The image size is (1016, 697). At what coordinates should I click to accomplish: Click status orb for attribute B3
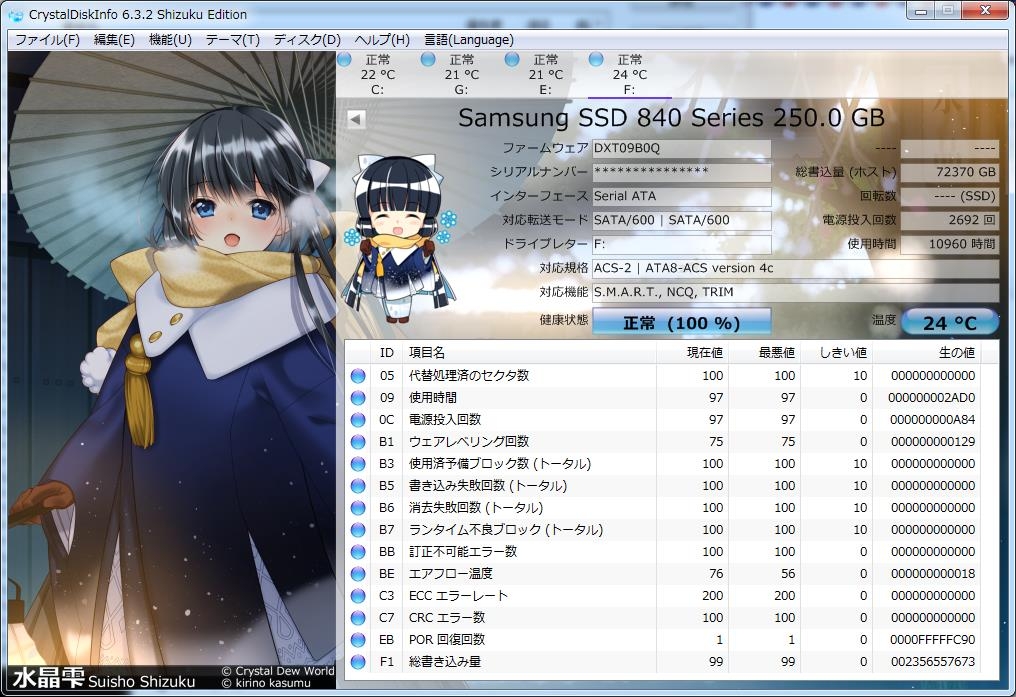point(358,464)
